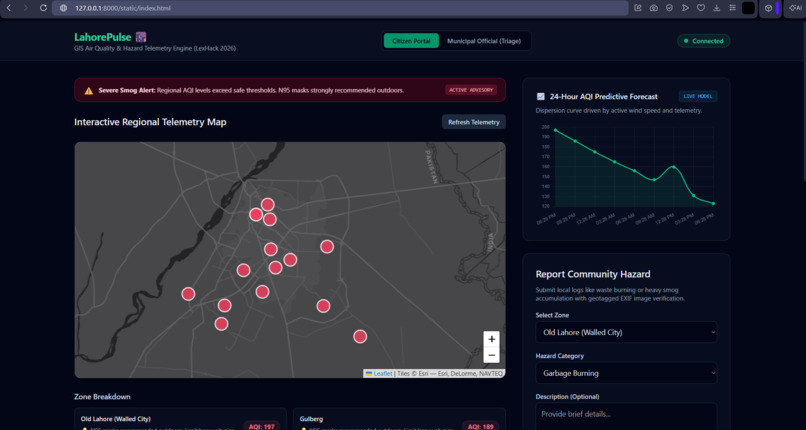Click the forecast chart's last point near 122
The width and height of the screenshot is (806, 430).
[x=713, y=203]
